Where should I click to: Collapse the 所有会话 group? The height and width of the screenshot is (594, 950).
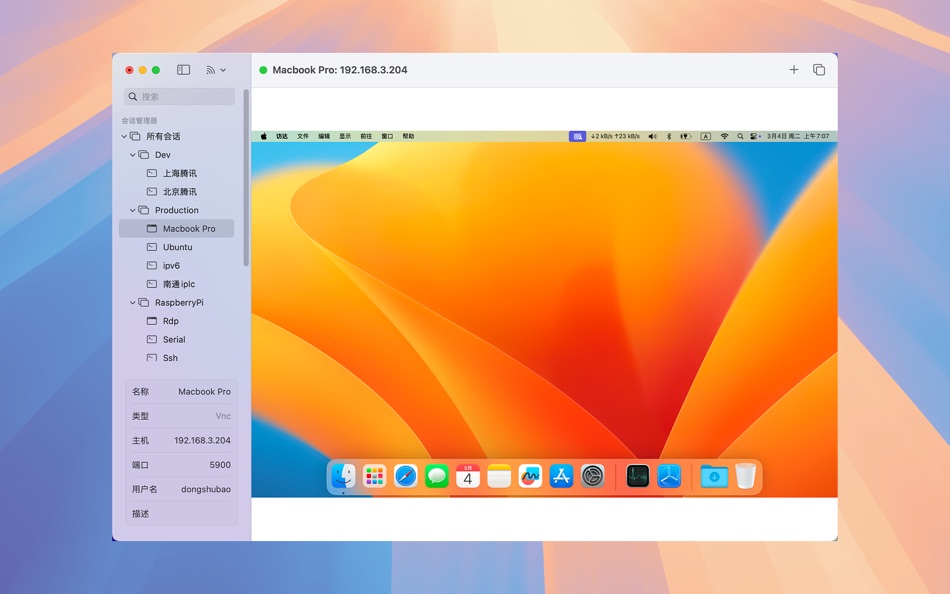(124, 136)
